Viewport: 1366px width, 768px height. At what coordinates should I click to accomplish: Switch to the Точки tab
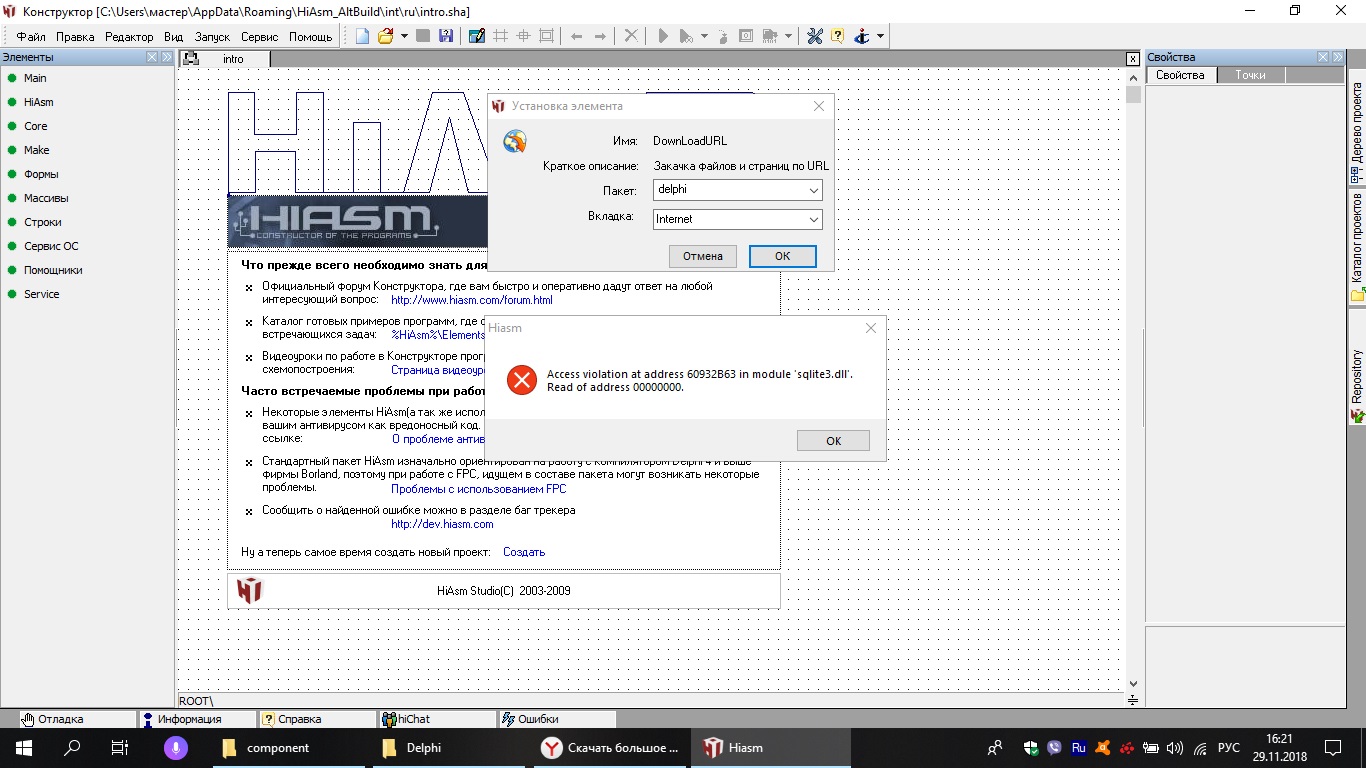pos(1250,75)
